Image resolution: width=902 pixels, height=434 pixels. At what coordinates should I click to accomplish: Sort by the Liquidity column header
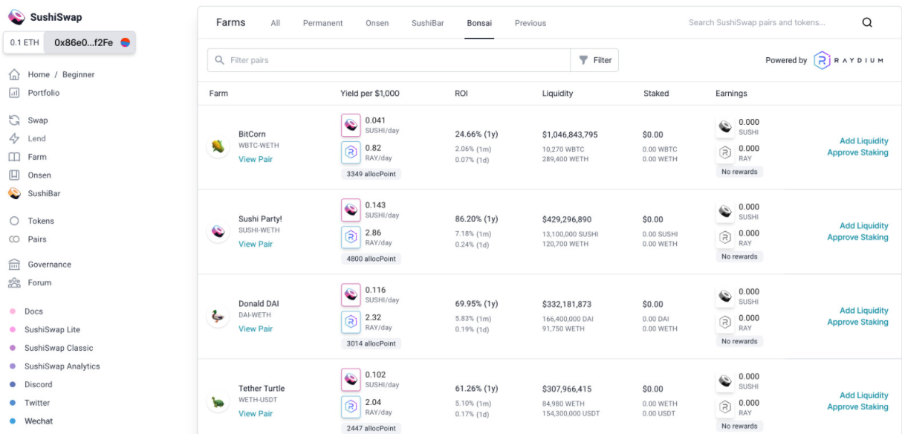pyautogui.click(x=557, y=93)
